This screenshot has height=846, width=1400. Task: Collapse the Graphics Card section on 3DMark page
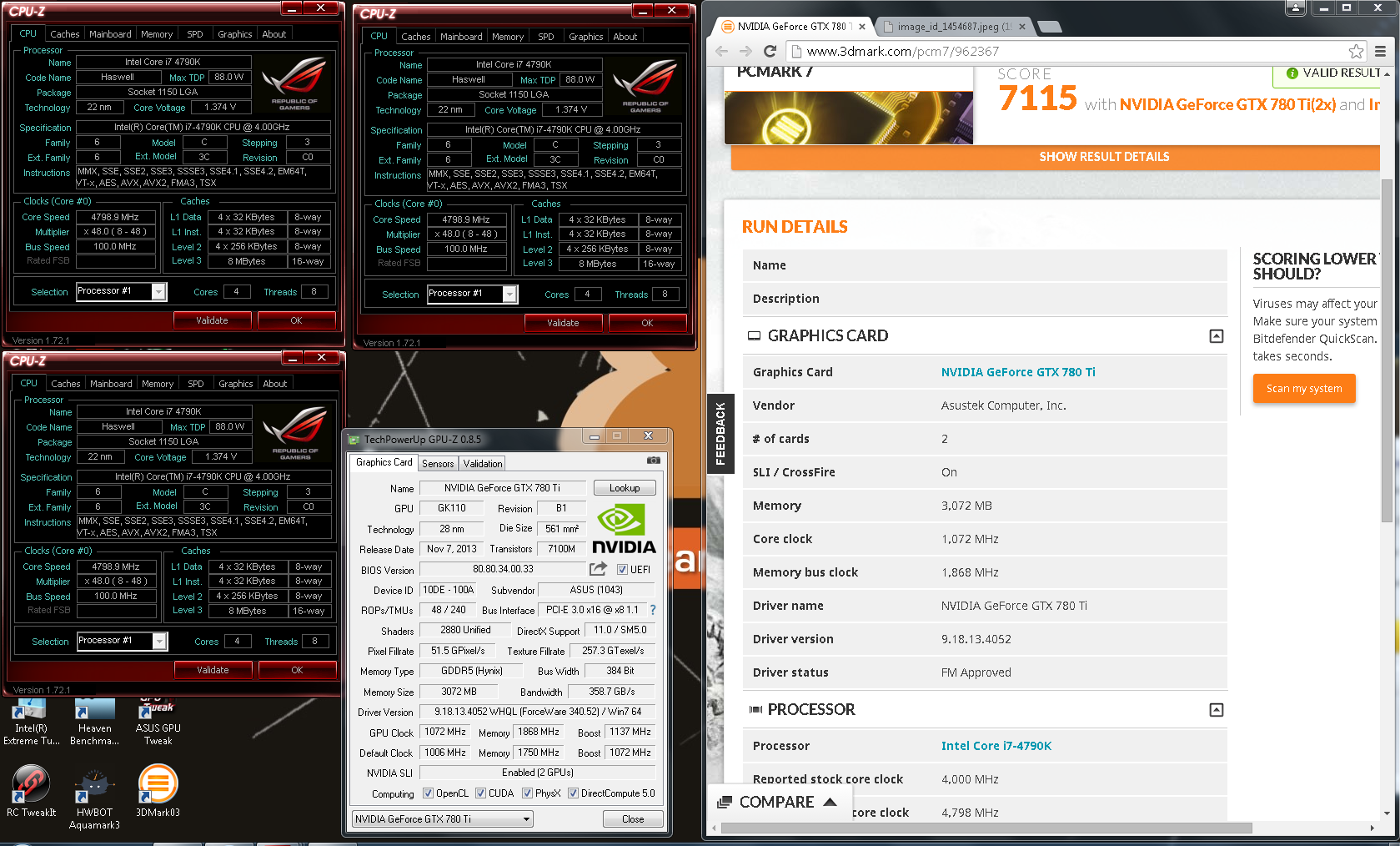pos(1217,335)
